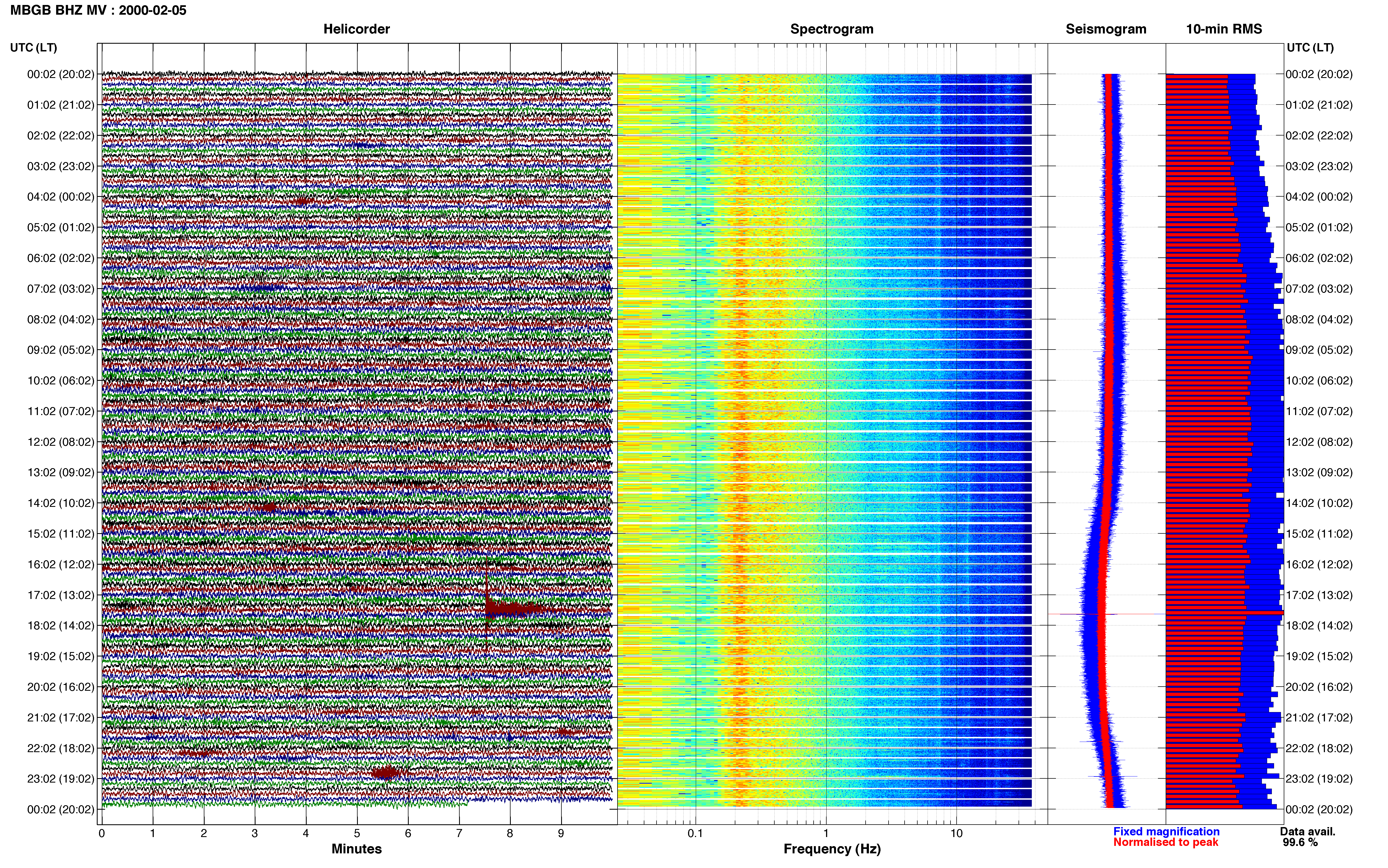Click the right 'UTC (LT)' axis label

[x=1310, y=48]
